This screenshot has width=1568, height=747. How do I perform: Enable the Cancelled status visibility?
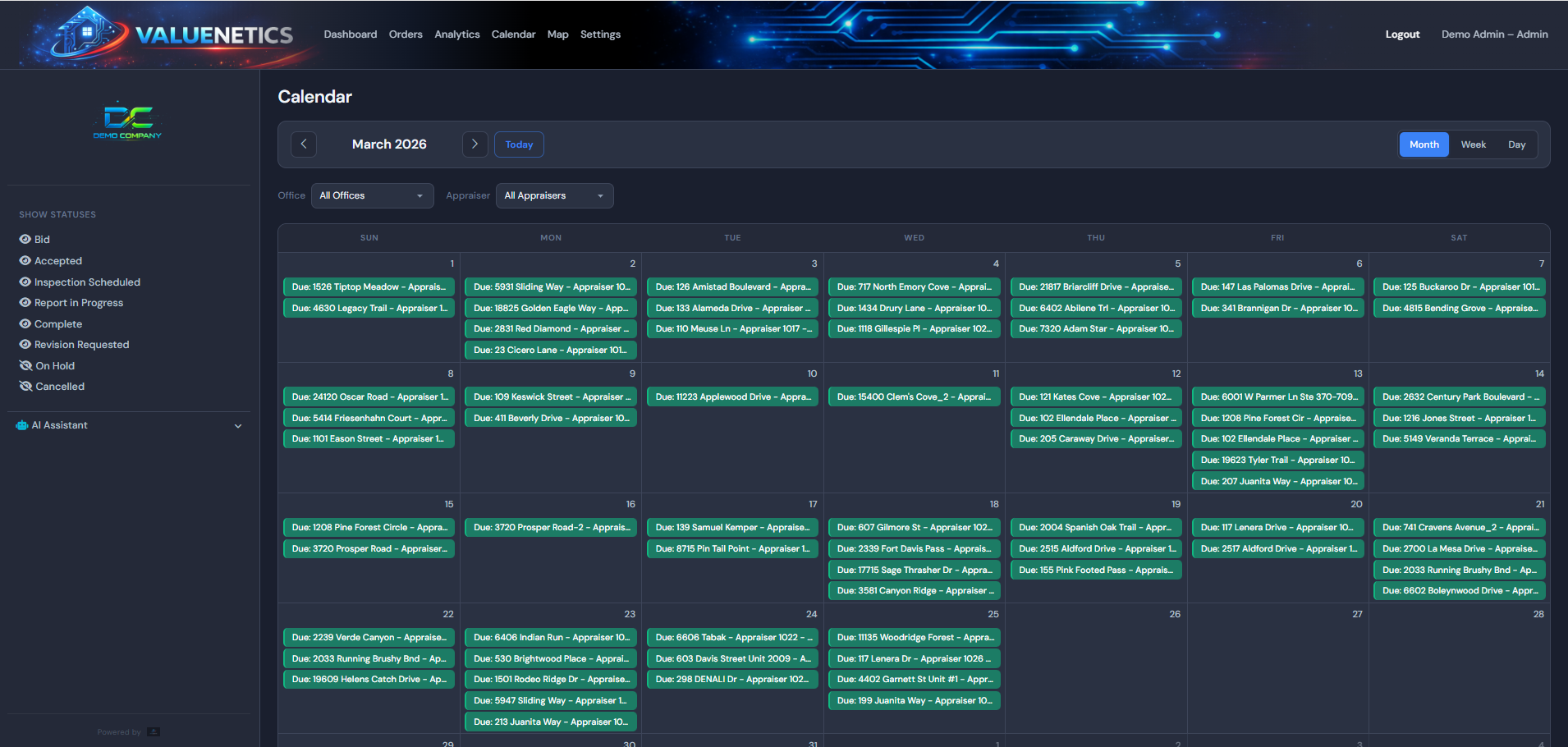point(25,386)
